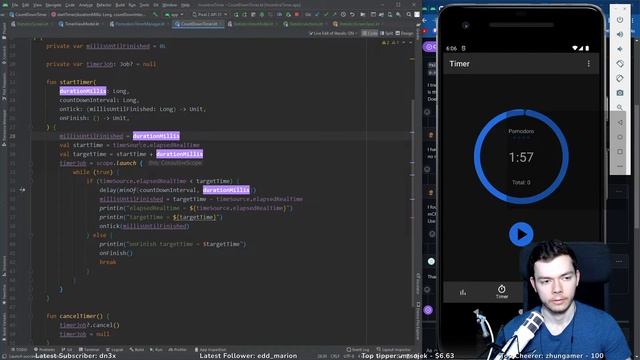Tap the blue play button in Timer app
The image size is (640, 360).
(521, 234)
